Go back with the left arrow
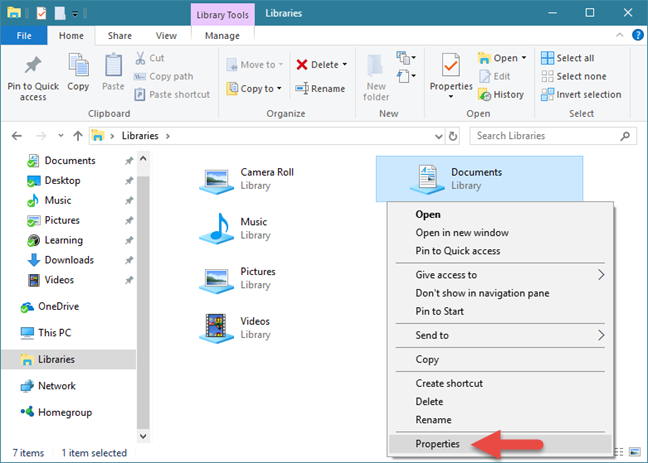Viewport: 648px width, 463px height. [x=17, y=136]
